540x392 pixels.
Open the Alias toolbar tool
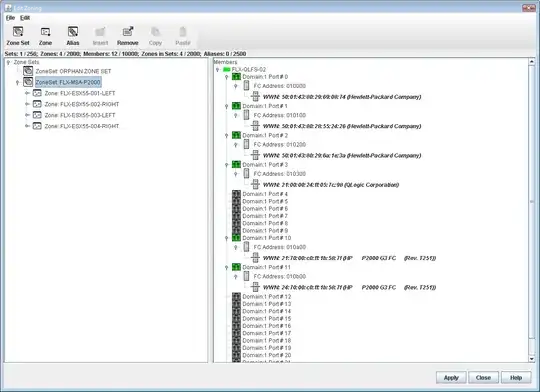coord(73,32)
